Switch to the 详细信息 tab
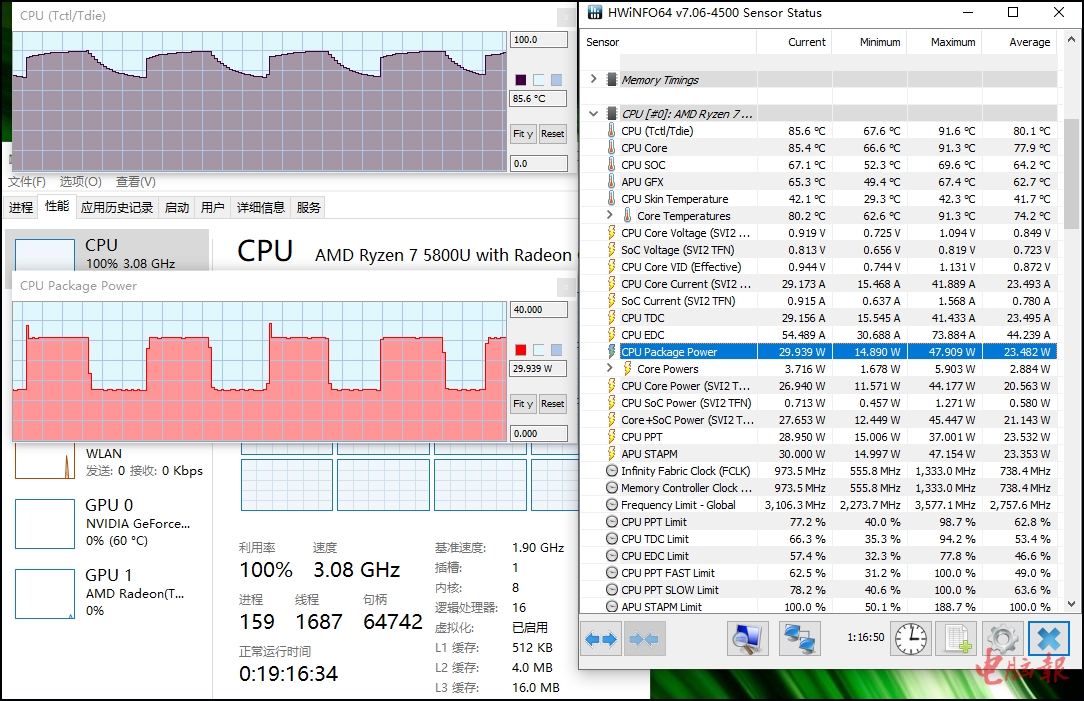This screenshot has width=1084, height=701. [x=260, y=208]
